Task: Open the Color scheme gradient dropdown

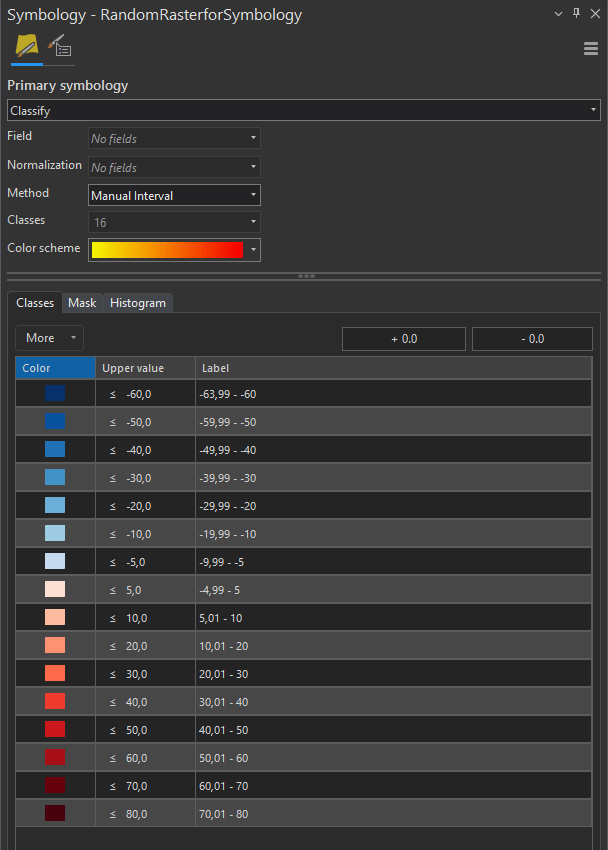Action: point(174,249)
